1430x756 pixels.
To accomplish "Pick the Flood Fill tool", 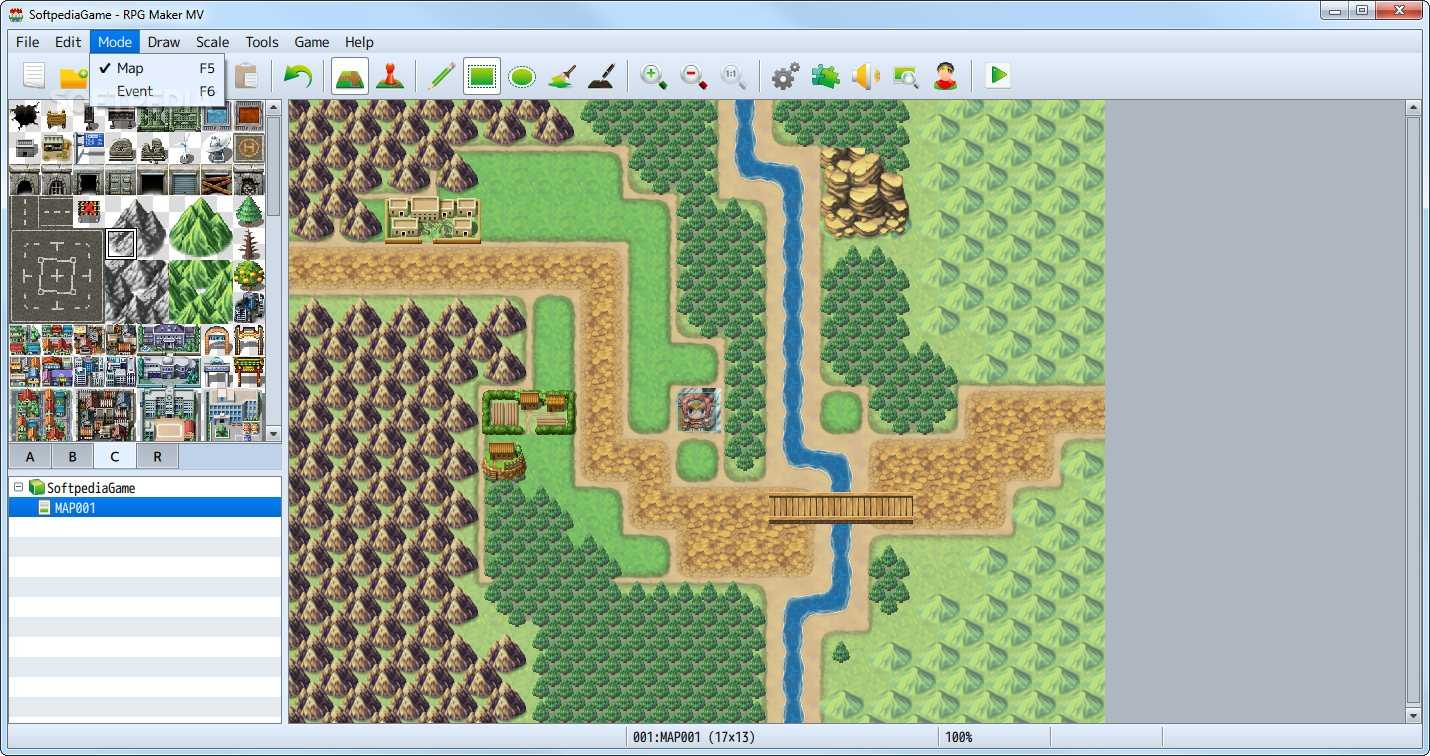I will 562,76.
